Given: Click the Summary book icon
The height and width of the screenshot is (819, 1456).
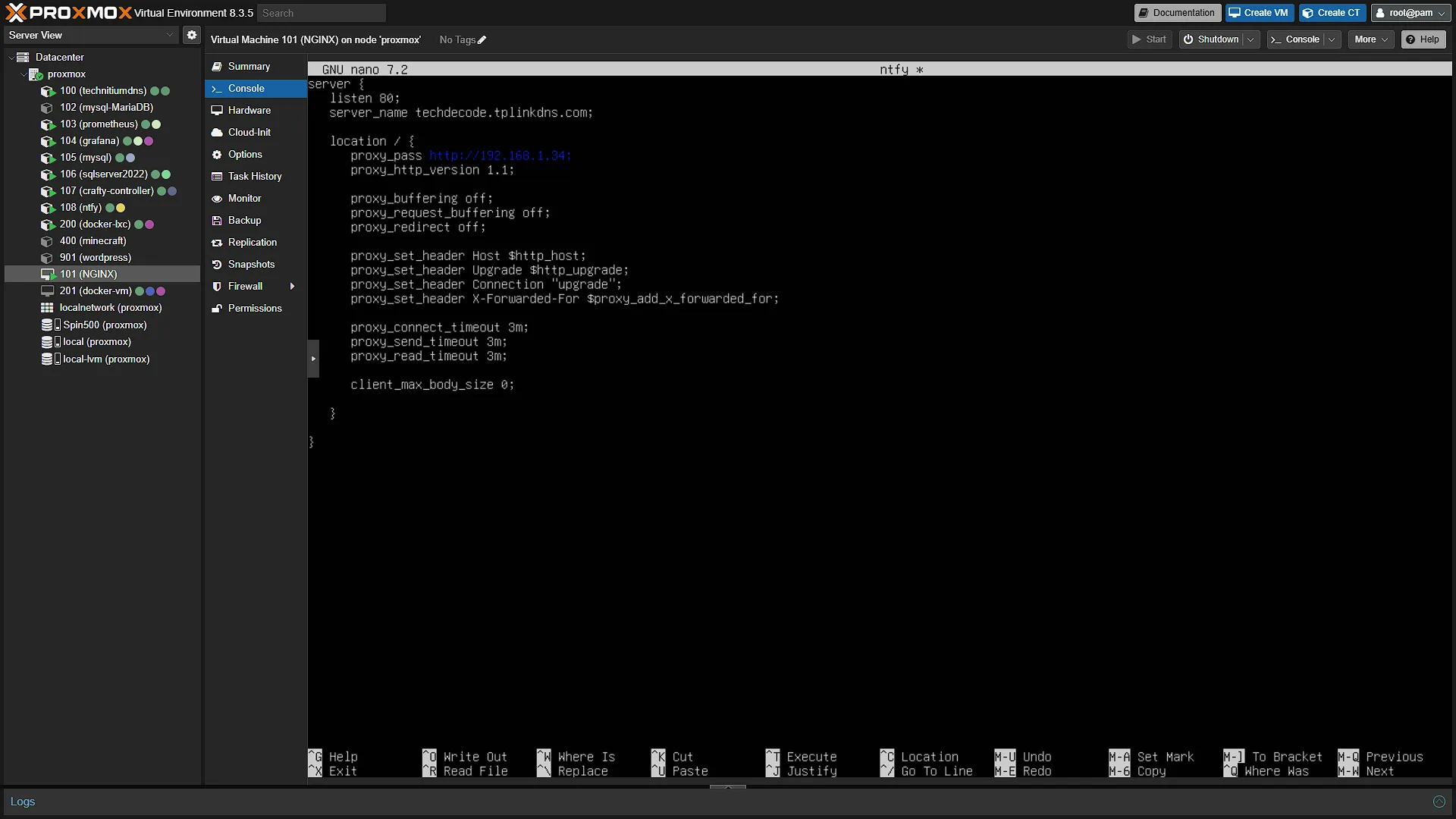Looking at the screenshot, I should [x=217, y=67].
